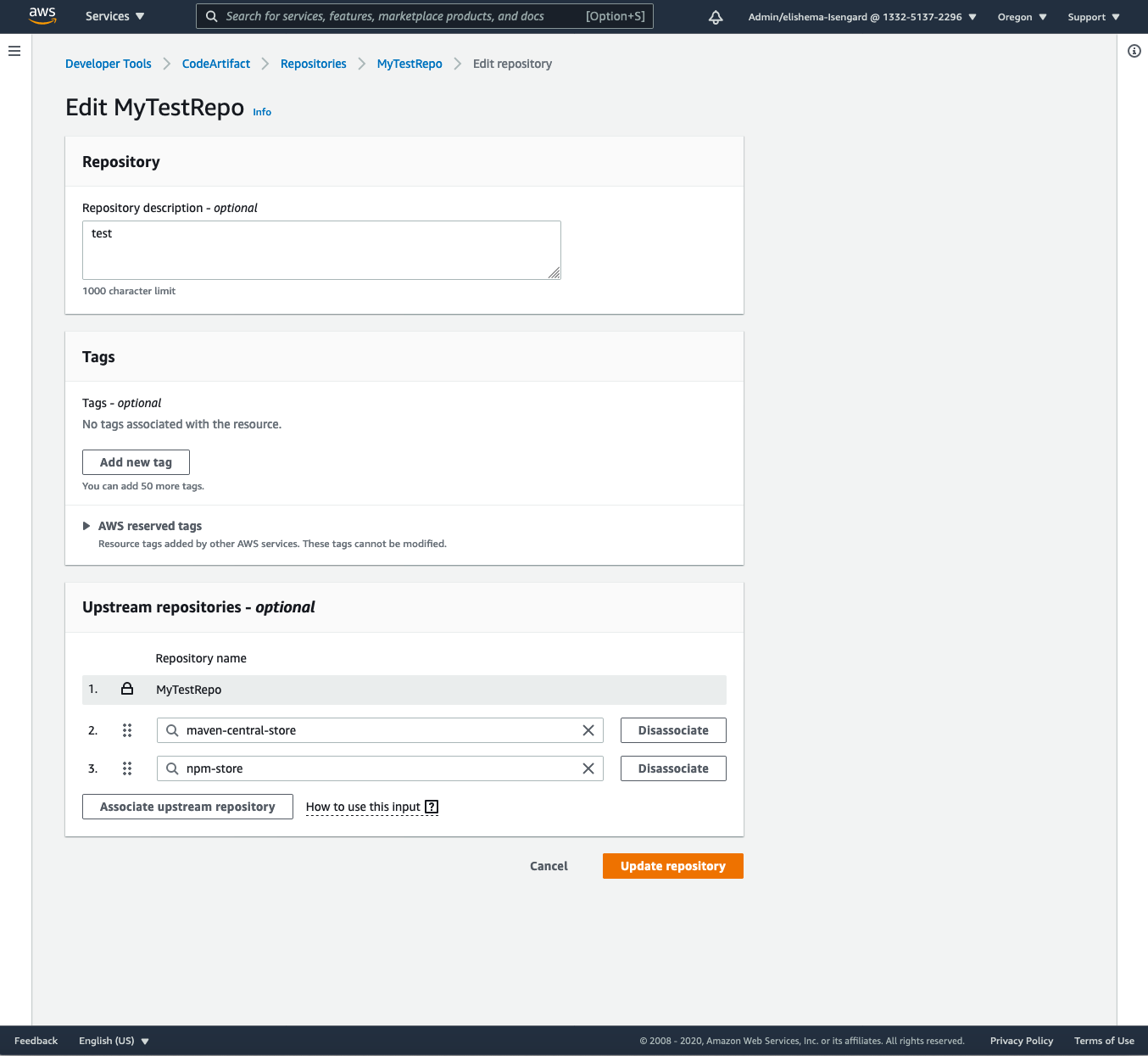1148x1056 pixels.
Task: Cancel editing the repository
Action: coord(549,866)
